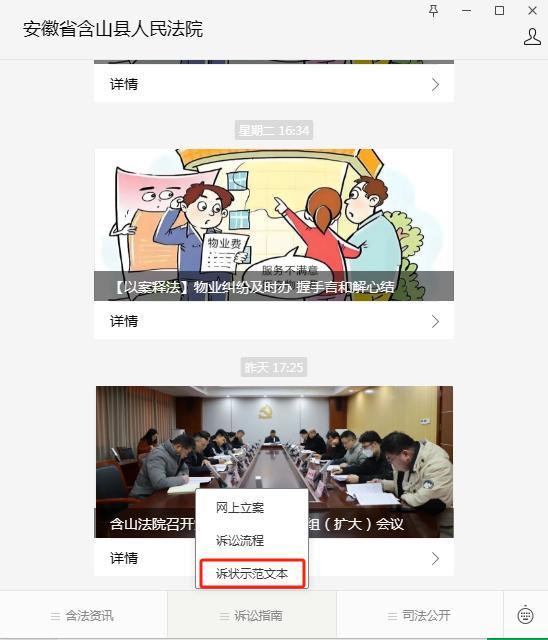Viewport: 548px width, 640px height.
Task: Click the menu lines icon beside 司法公开
Action: coord(392,616)
